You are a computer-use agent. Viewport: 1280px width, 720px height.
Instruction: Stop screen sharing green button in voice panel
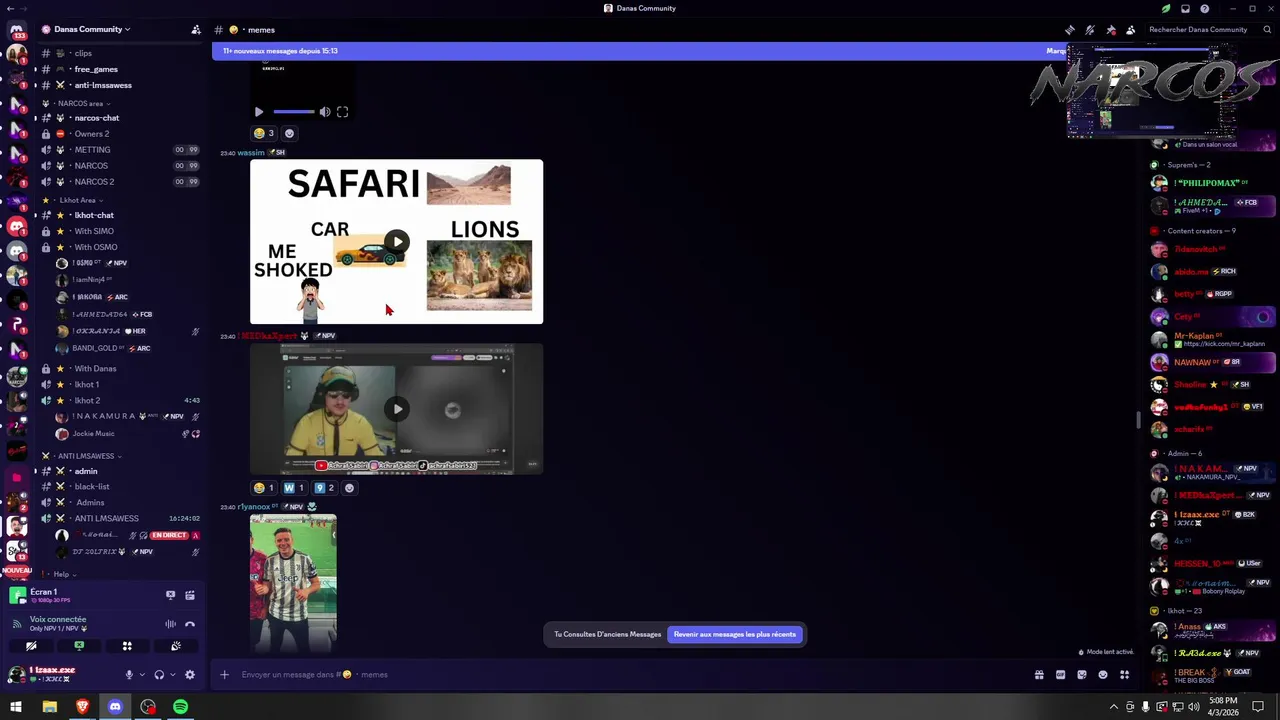pos(79,646)
